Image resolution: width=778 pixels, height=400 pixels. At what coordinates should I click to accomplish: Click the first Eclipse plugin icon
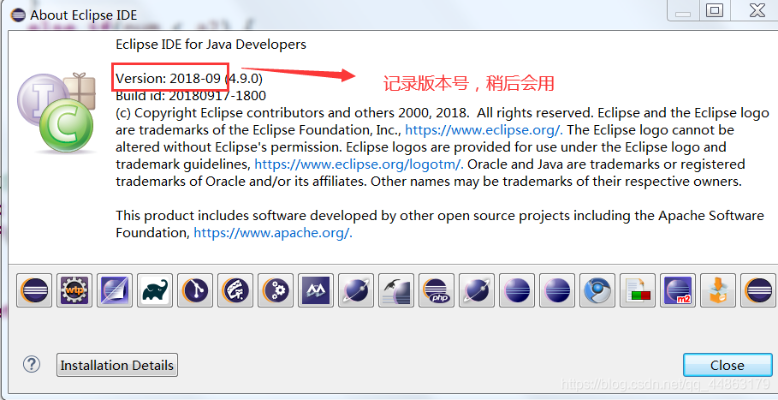(x=34, y=290)
